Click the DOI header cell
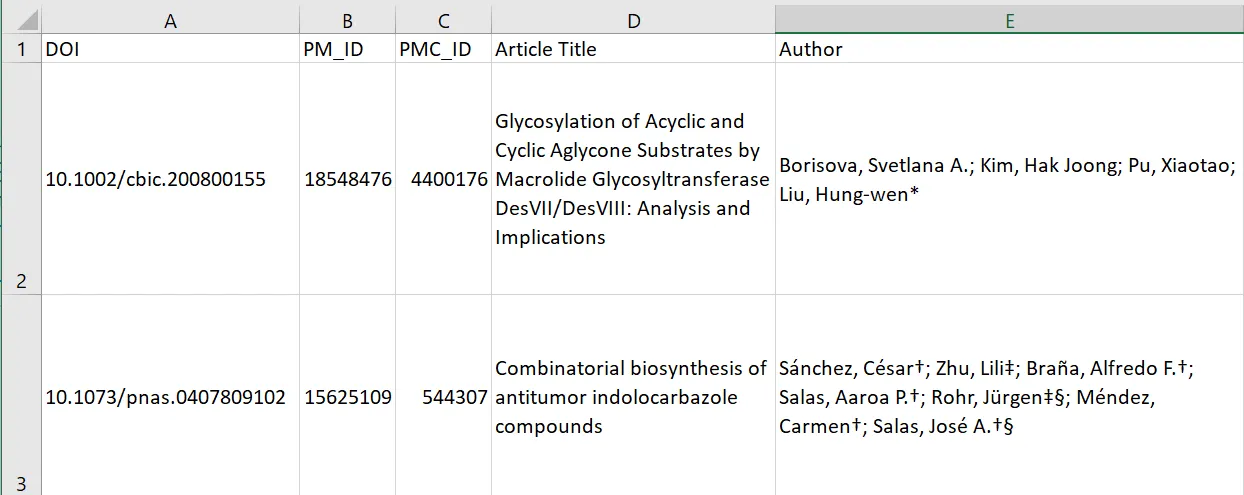The image size is (1244, 495). [170, 49]
